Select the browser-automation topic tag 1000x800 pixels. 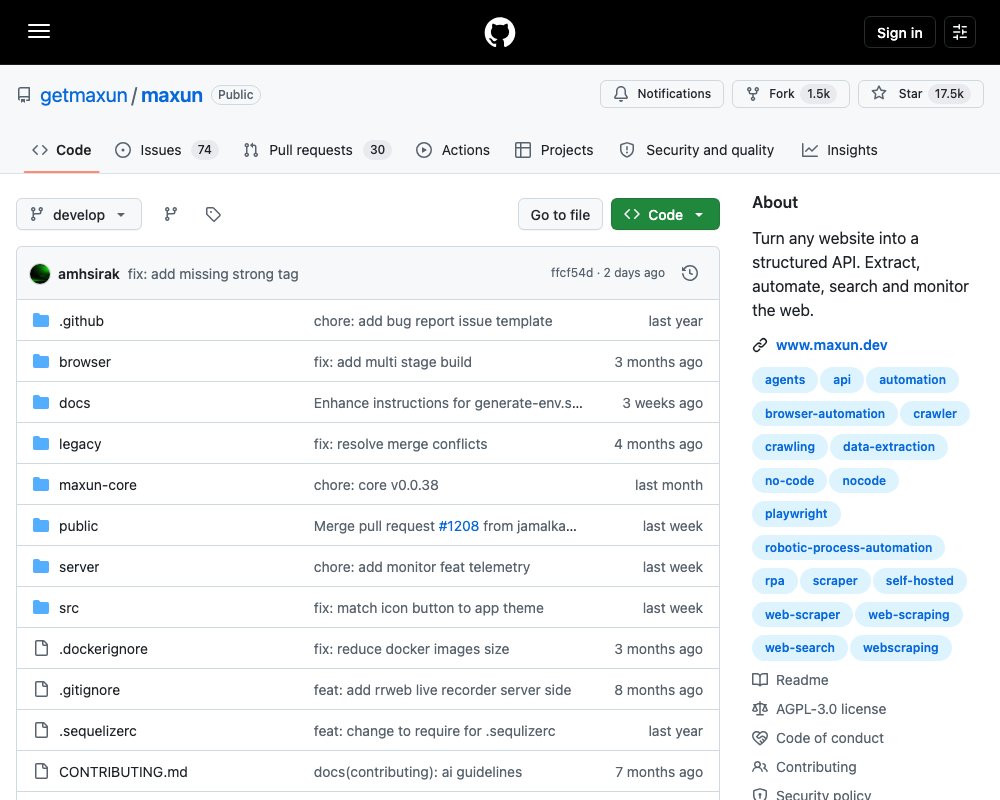click(x=825, y=413)
